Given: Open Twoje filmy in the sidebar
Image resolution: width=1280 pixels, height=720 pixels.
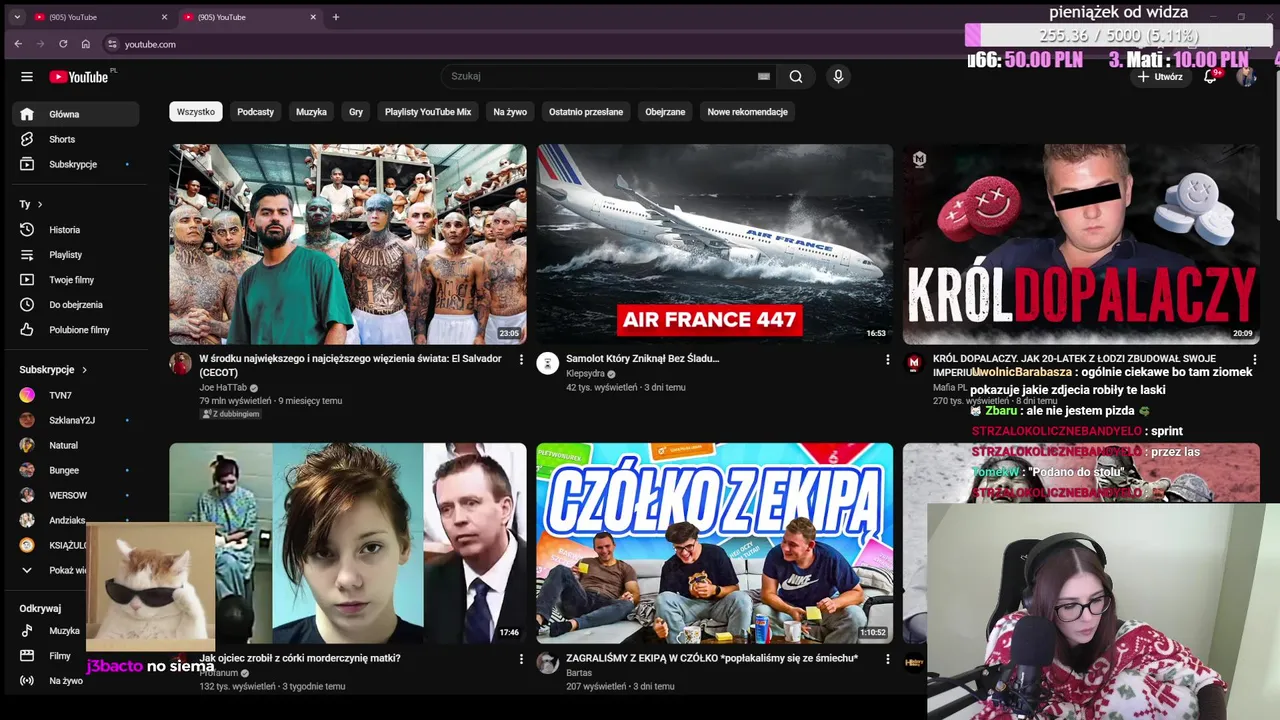Looking at the screenshot, I should [x=76, y=280].
